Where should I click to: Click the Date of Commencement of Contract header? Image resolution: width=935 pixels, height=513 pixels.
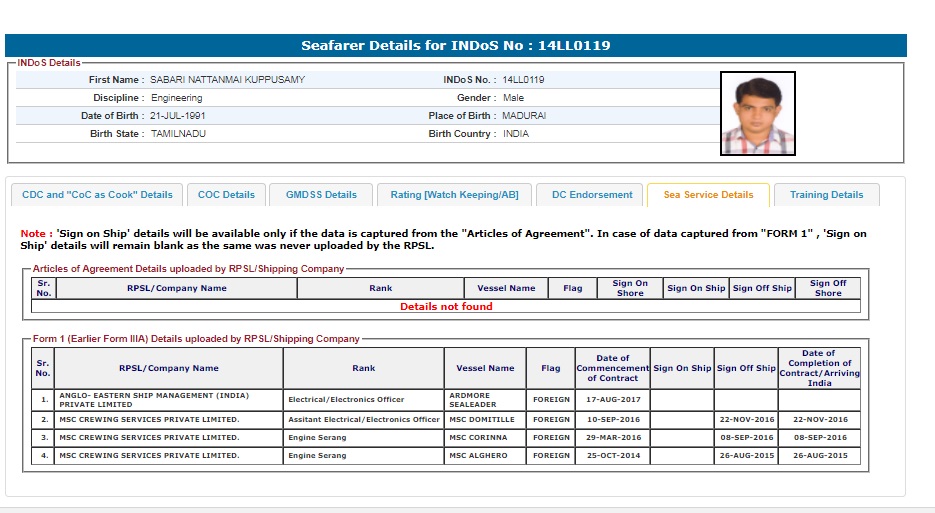click(612, 368)
